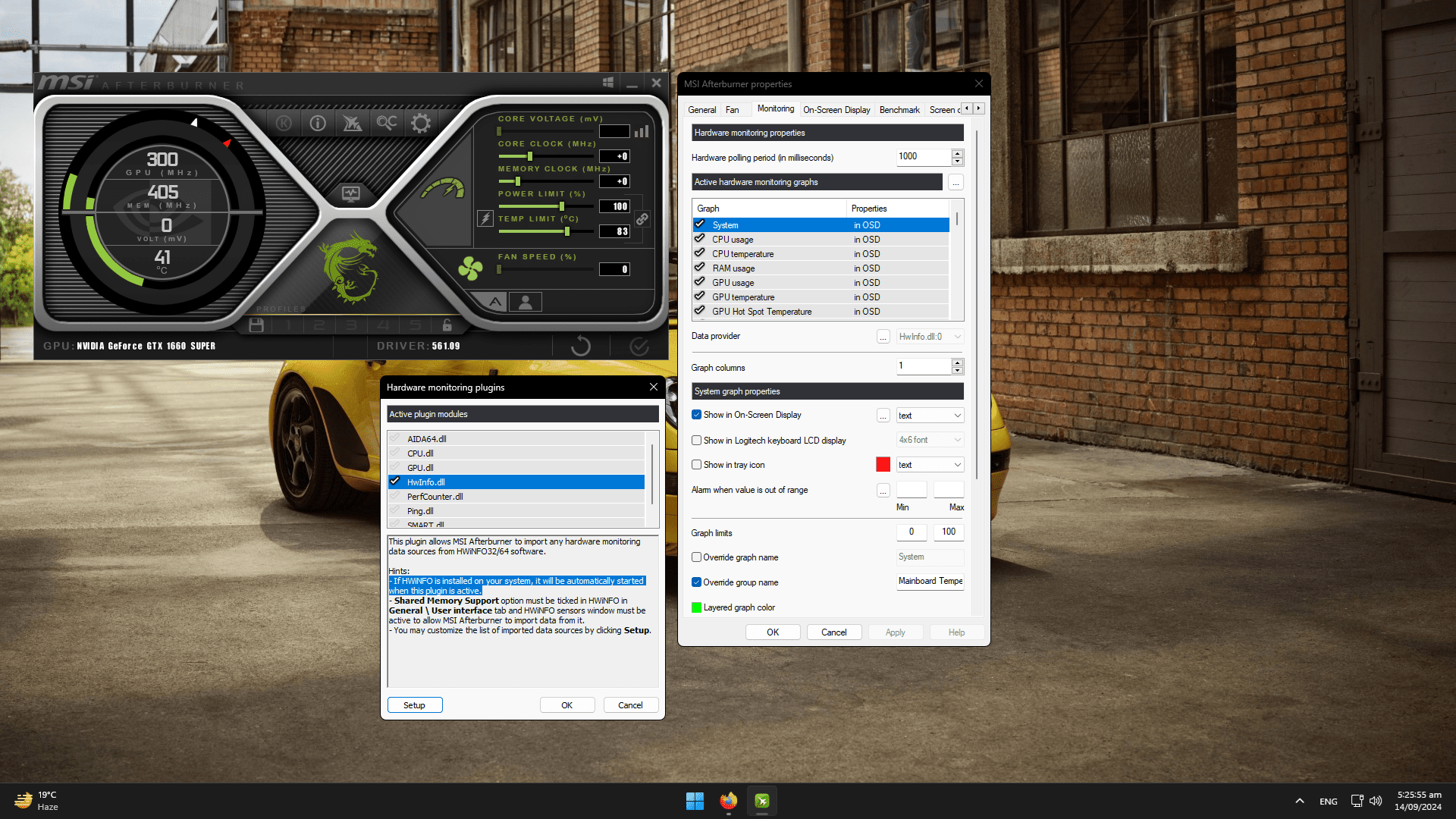Click Setup in Hardware monitoring plugins
The height and width of the screenshot is (819, 1456).
[x=415, y=705]
